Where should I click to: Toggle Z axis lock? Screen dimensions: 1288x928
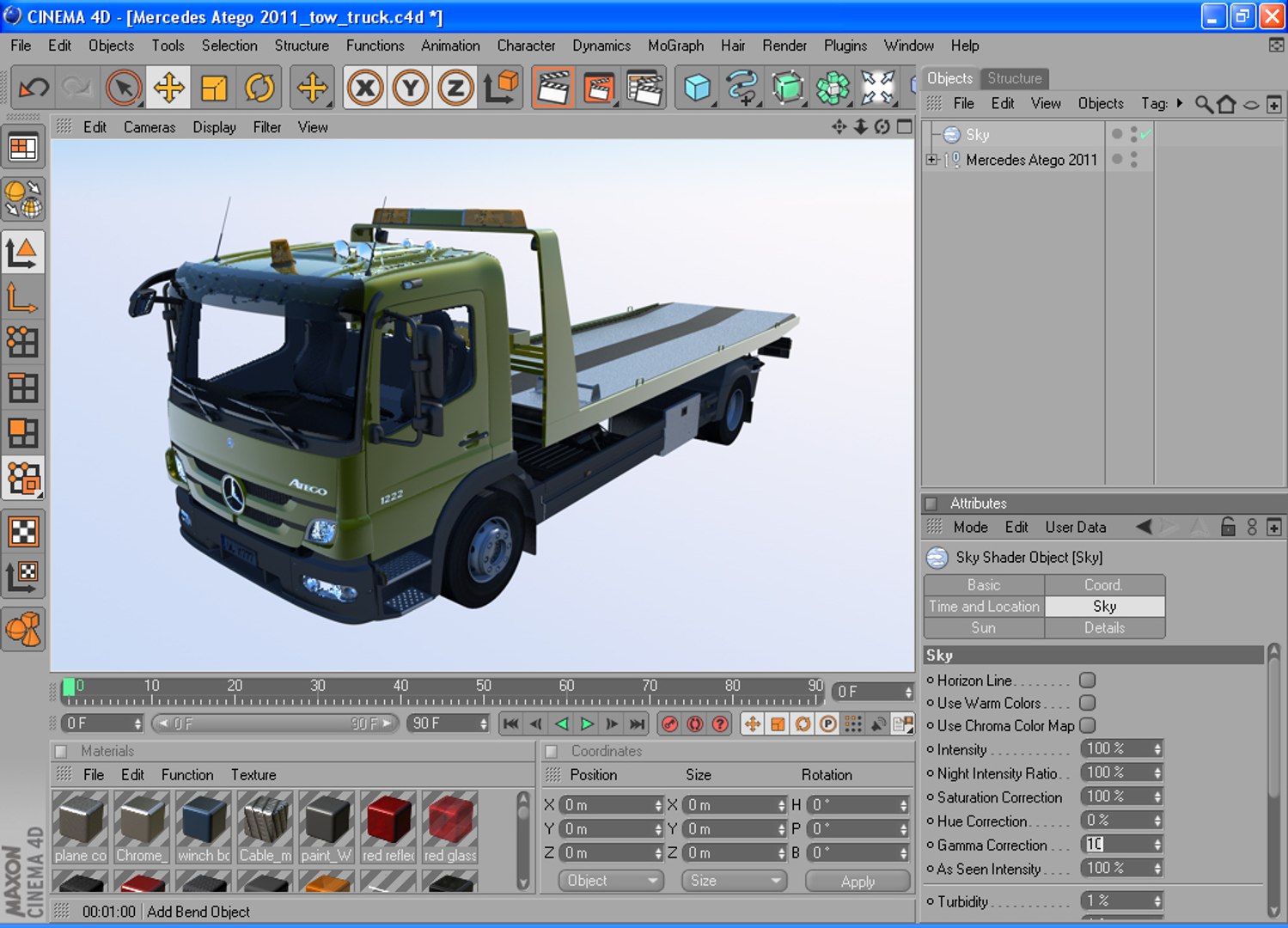point(455,88)
